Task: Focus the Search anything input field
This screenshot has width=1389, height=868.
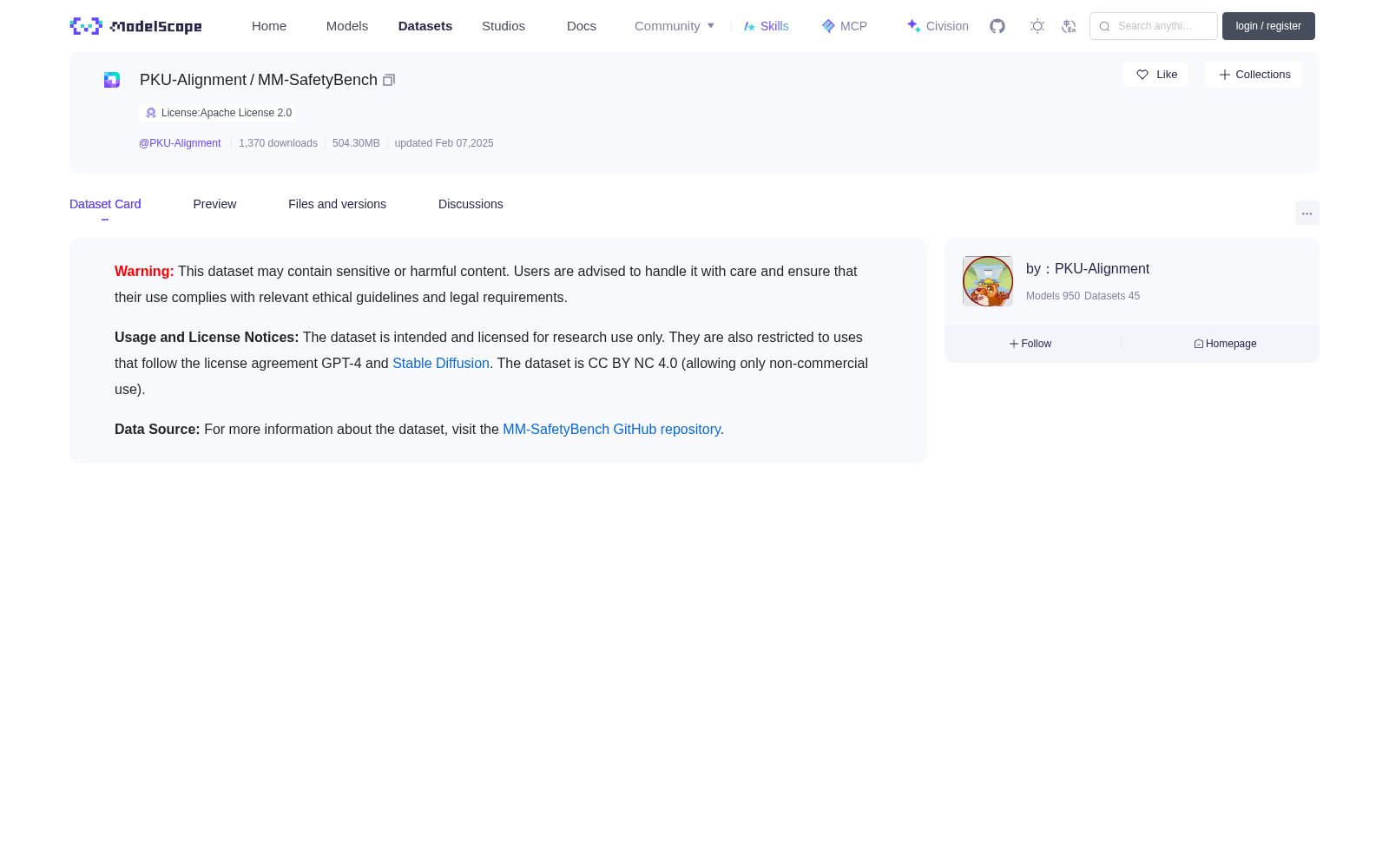Action: point(1154,26)
